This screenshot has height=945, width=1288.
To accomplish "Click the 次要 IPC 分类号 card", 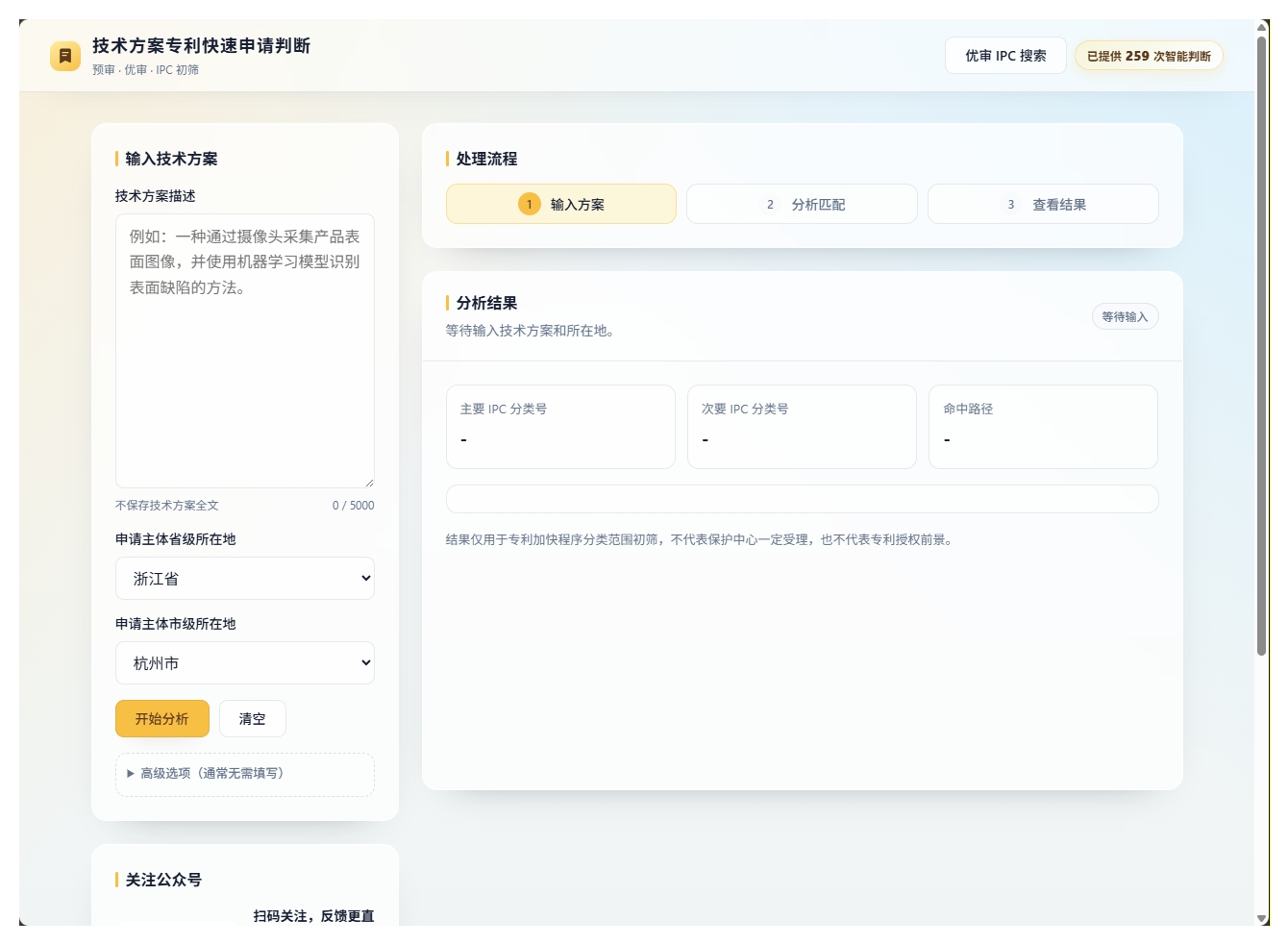I will [x=802, y=427].
